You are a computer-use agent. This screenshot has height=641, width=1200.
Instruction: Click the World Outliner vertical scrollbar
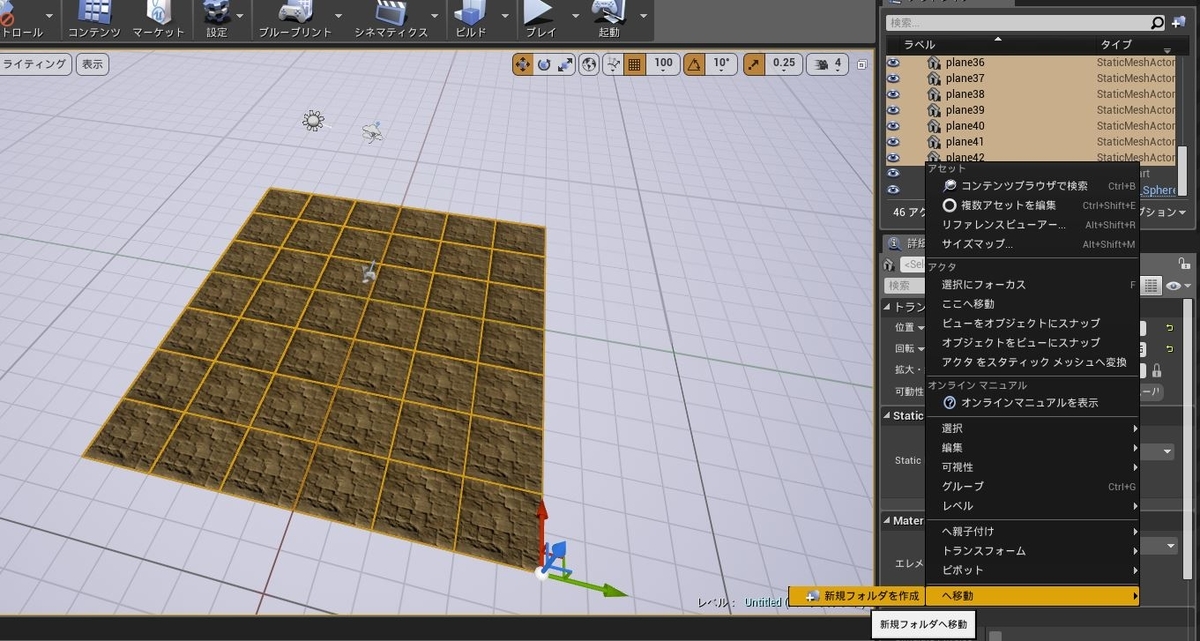(1182, 170)
